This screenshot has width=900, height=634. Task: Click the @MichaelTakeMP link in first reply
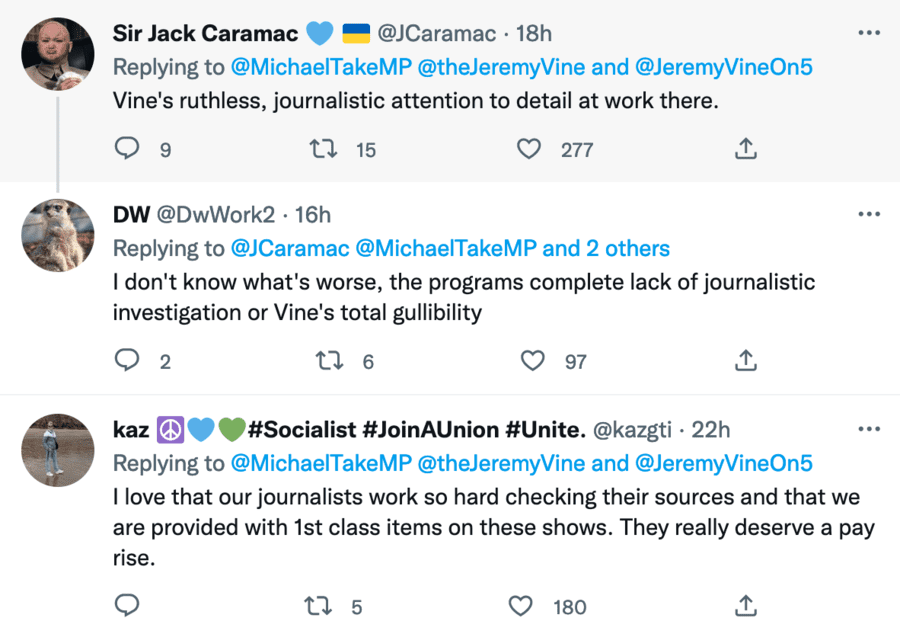pyautogui.click(x=320, y=68)
